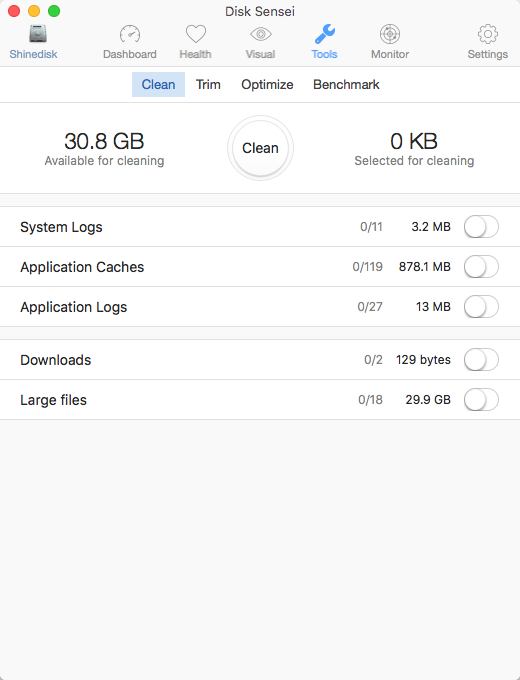Click the 29.9 GB size value
The height and width of the screenshot is (680, 520).
tap(428, 400)
